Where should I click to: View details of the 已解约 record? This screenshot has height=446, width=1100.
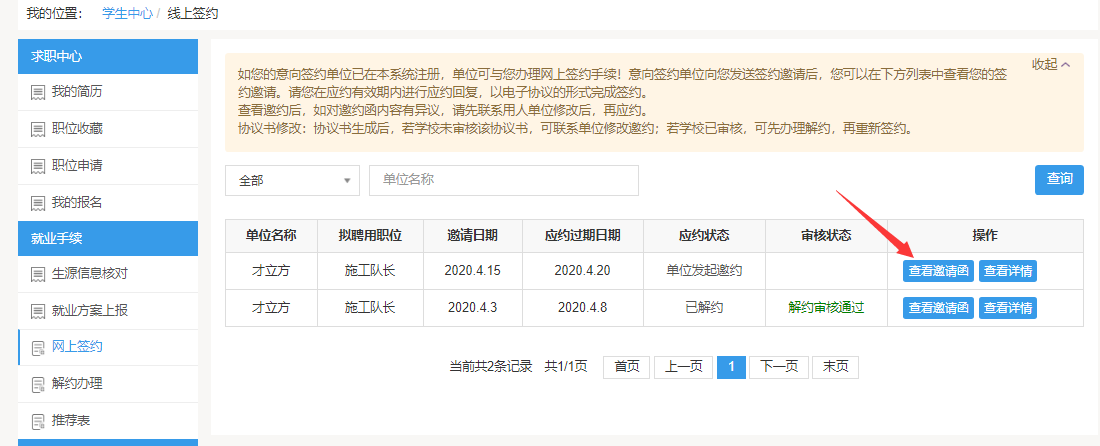click(1007, 308)
